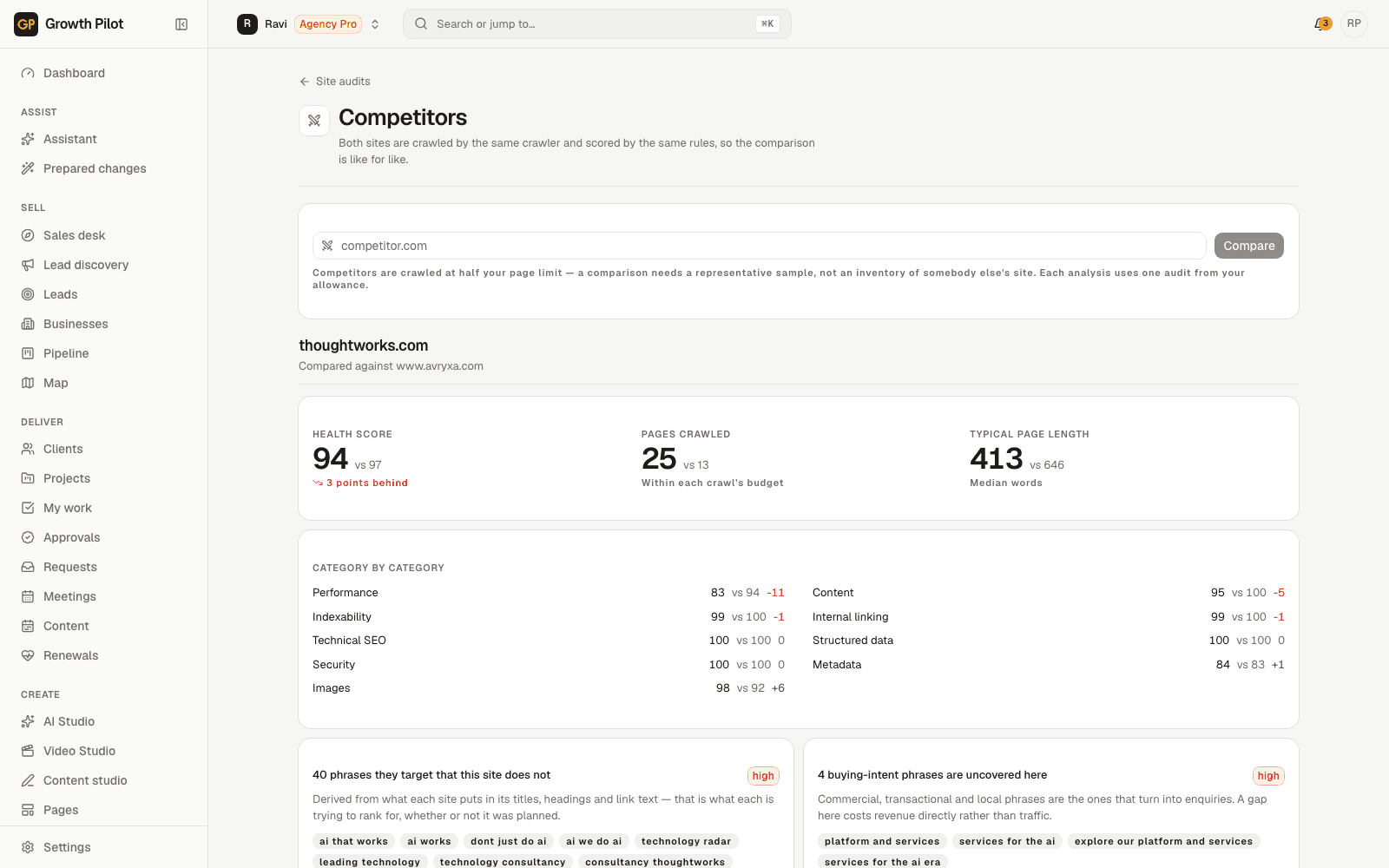
Task: Click the Compare button
Action: click(1248, 246)
